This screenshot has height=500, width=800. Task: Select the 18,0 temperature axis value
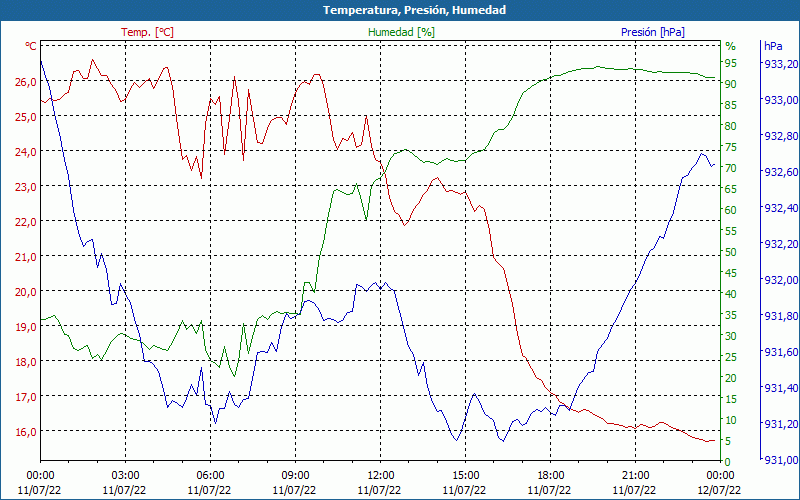pos(26,362)
